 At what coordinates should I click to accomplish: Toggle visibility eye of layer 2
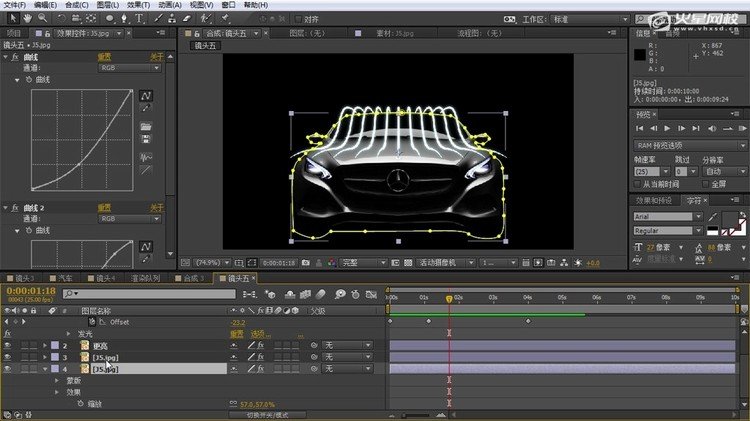click(7, 345)
